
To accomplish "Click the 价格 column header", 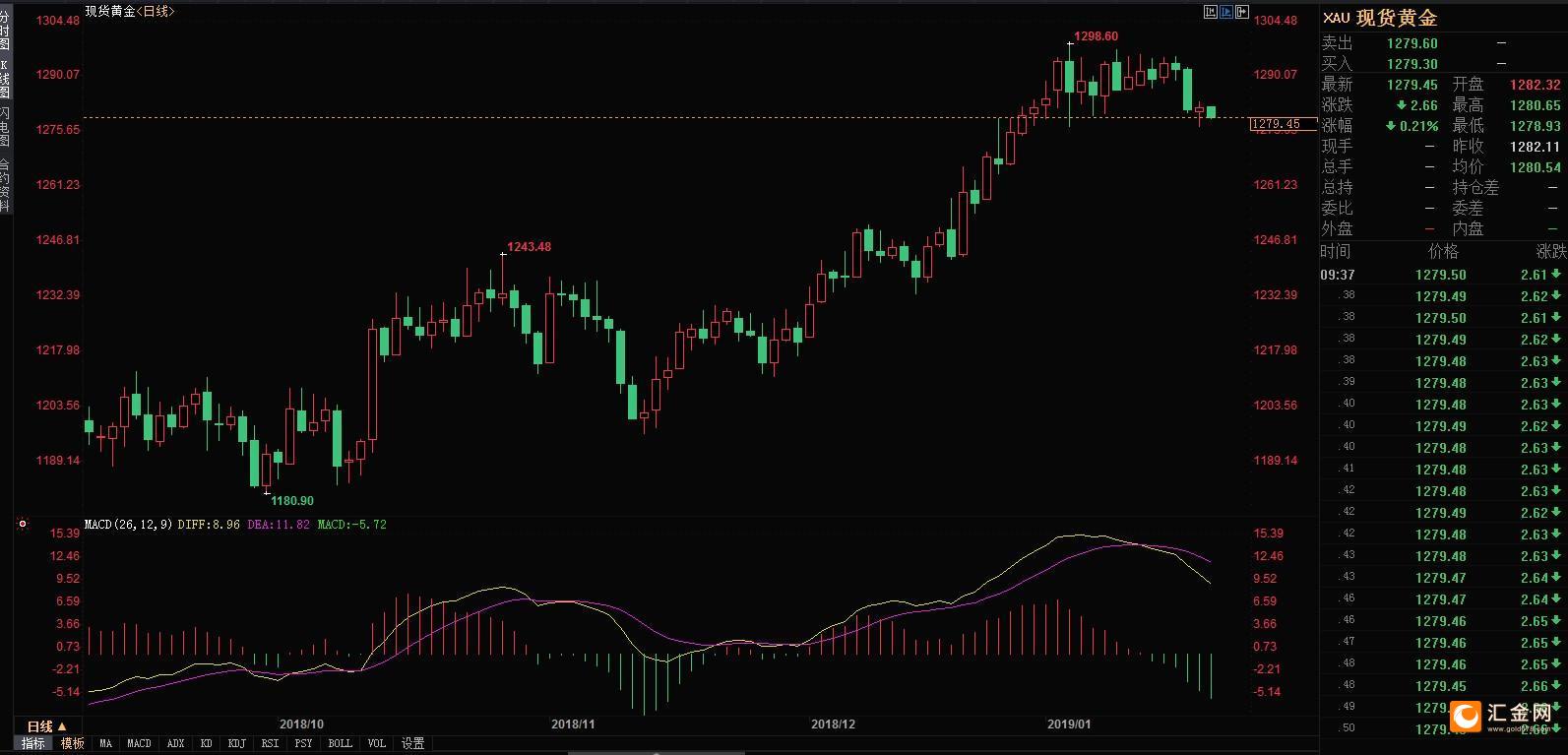I will [x=1443, y=252].
